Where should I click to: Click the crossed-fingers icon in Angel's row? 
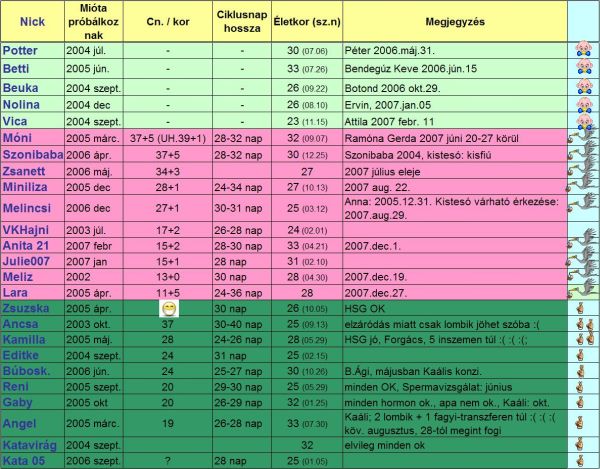pos(582,423)
